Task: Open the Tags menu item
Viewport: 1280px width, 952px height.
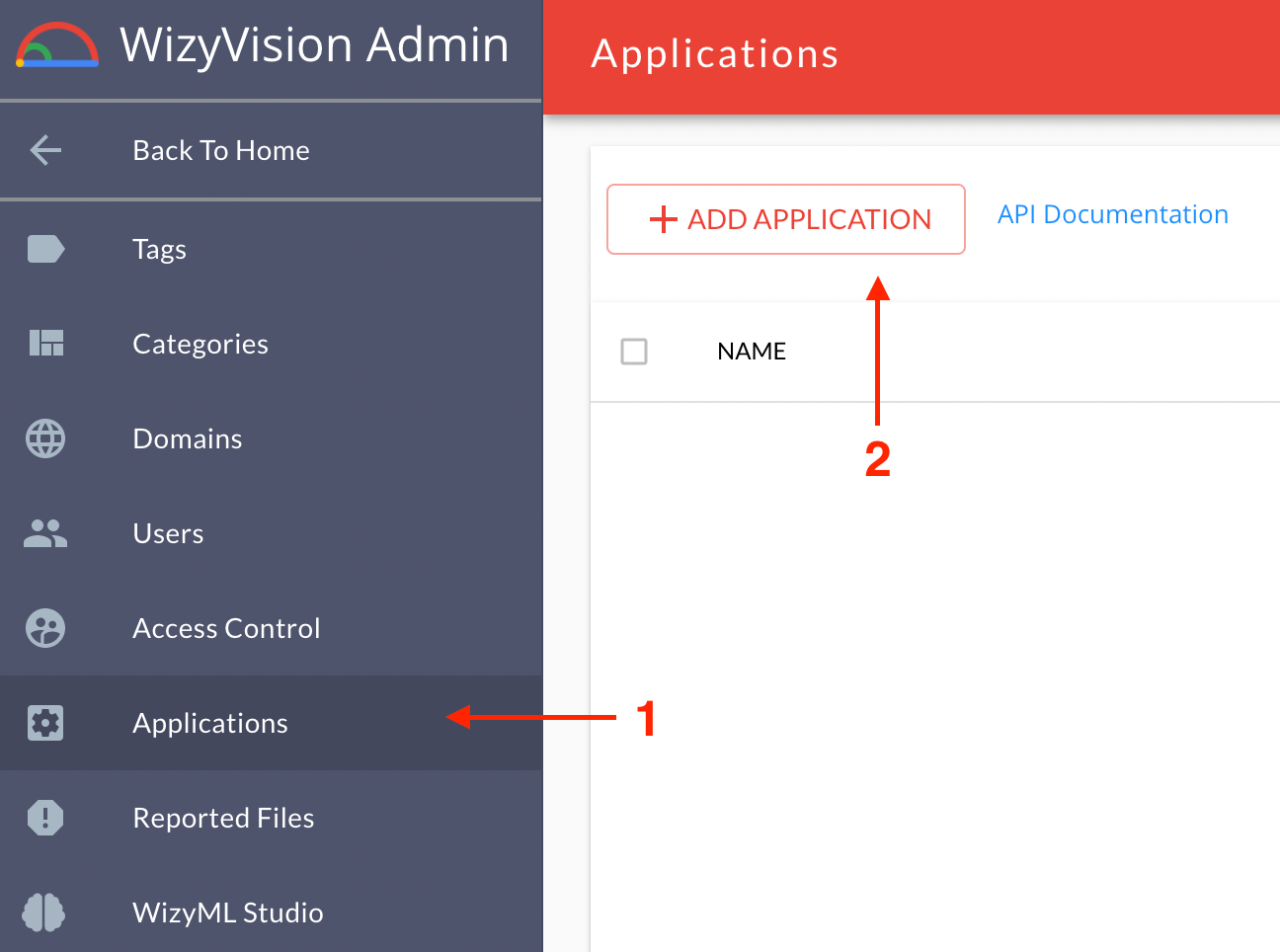Action: point(271,249)
